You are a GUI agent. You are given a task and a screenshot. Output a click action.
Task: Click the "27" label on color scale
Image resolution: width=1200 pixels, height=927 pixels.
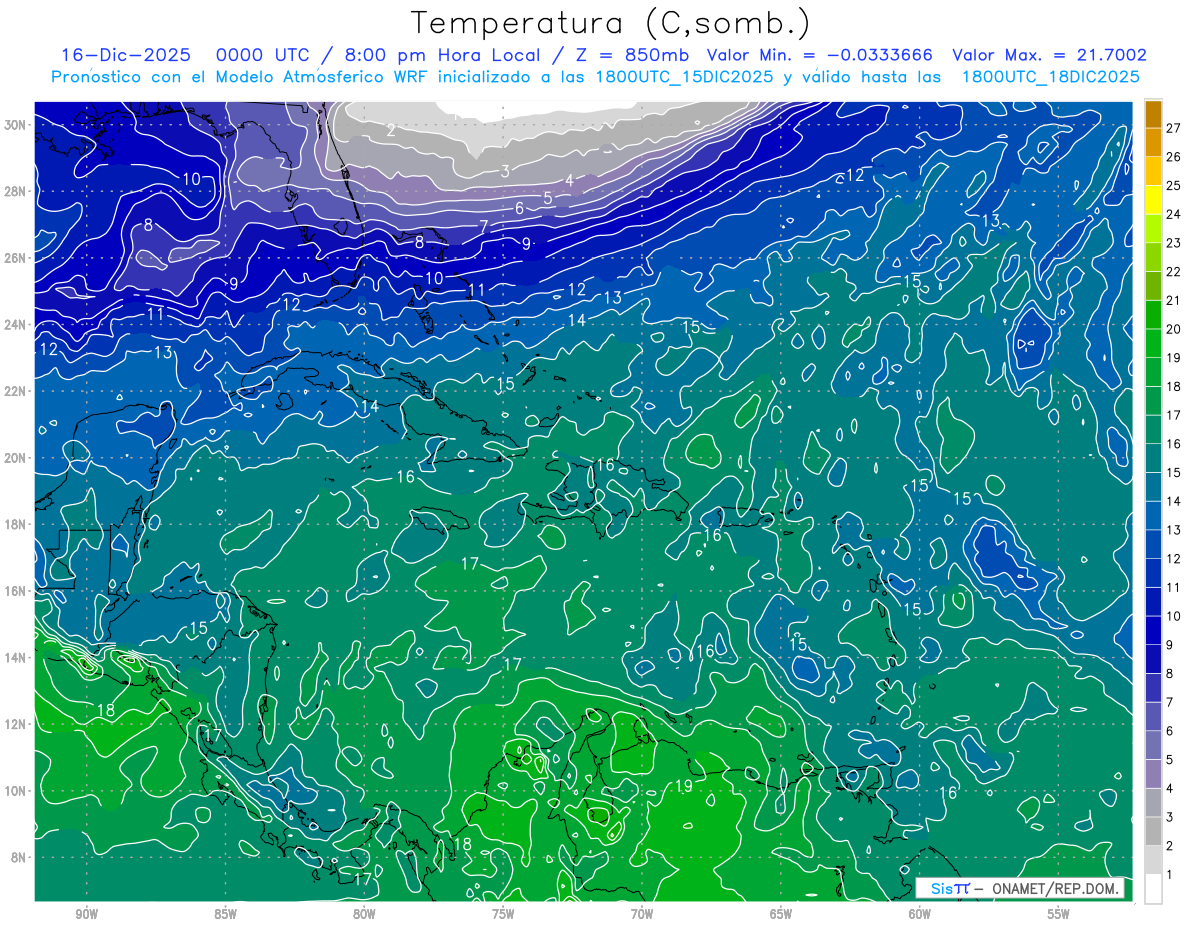(1174, 128)
